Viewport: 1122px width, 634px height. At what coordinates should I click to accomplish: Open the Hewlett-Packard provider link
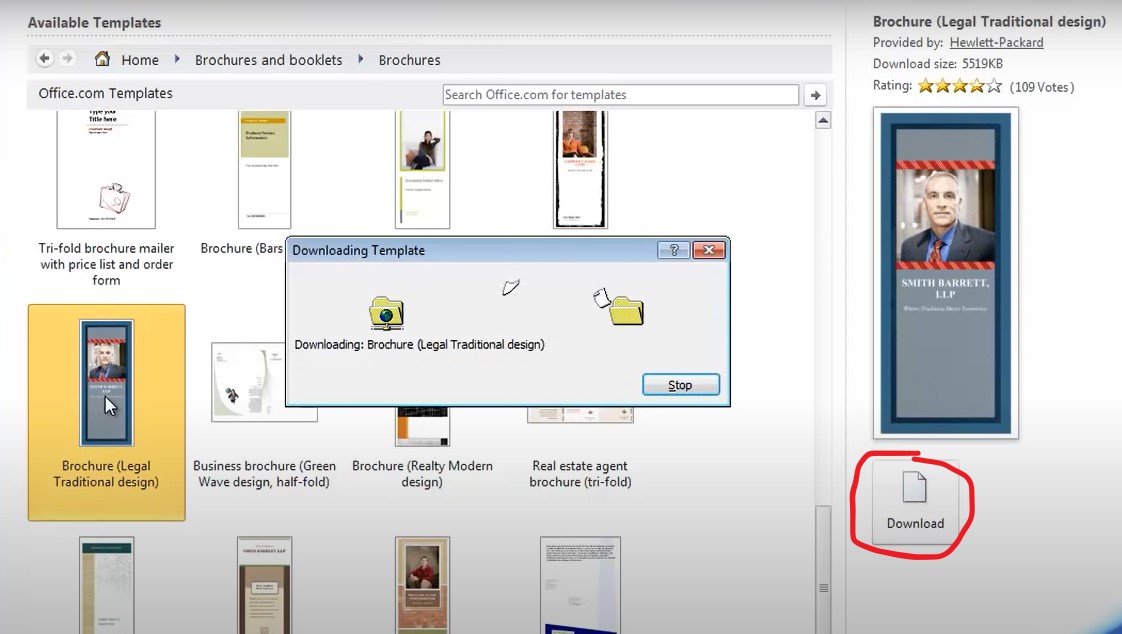point(996,42)
